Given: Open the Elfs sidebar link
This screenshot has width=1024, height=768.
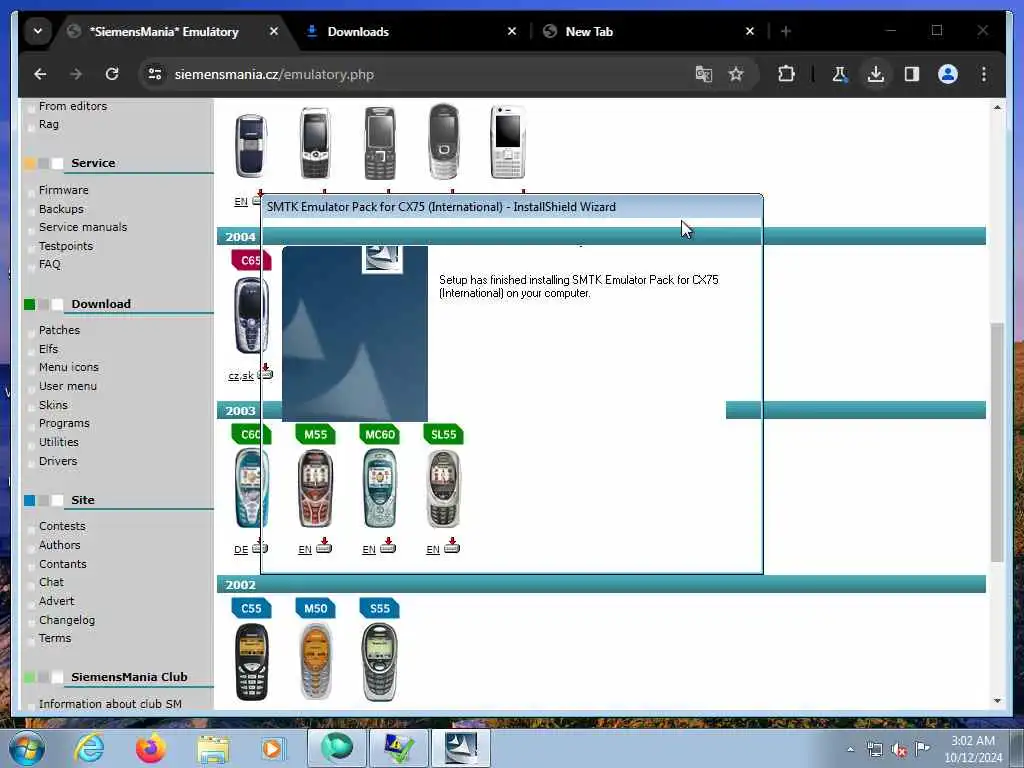Looking at the screenshot, I should pyautogui.click(x=48, y=349).
